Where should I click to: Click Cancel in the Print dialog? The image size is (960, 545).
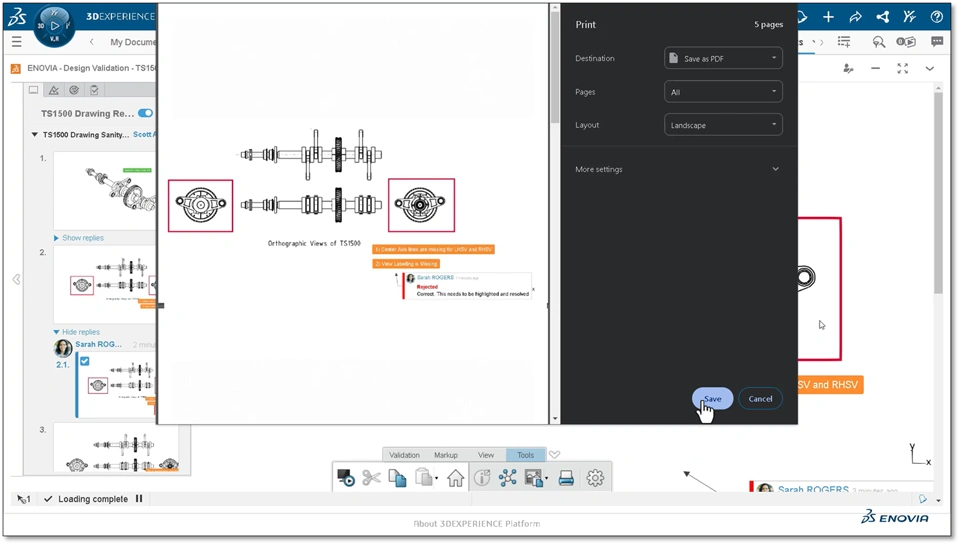760,399
